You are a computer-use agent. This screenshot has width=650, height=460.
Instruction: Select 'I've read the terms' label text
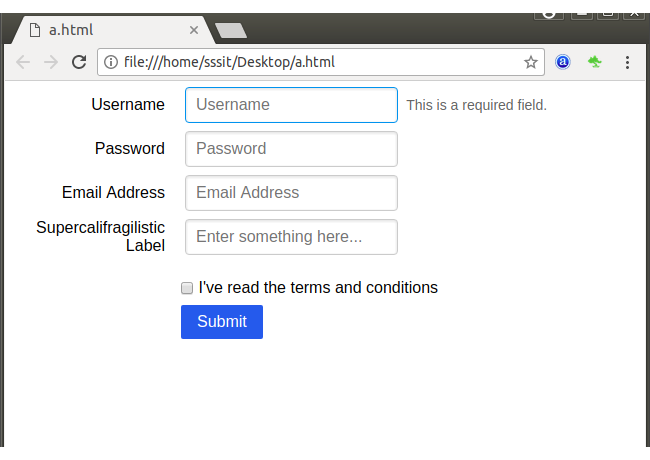[x=318, y=288]
